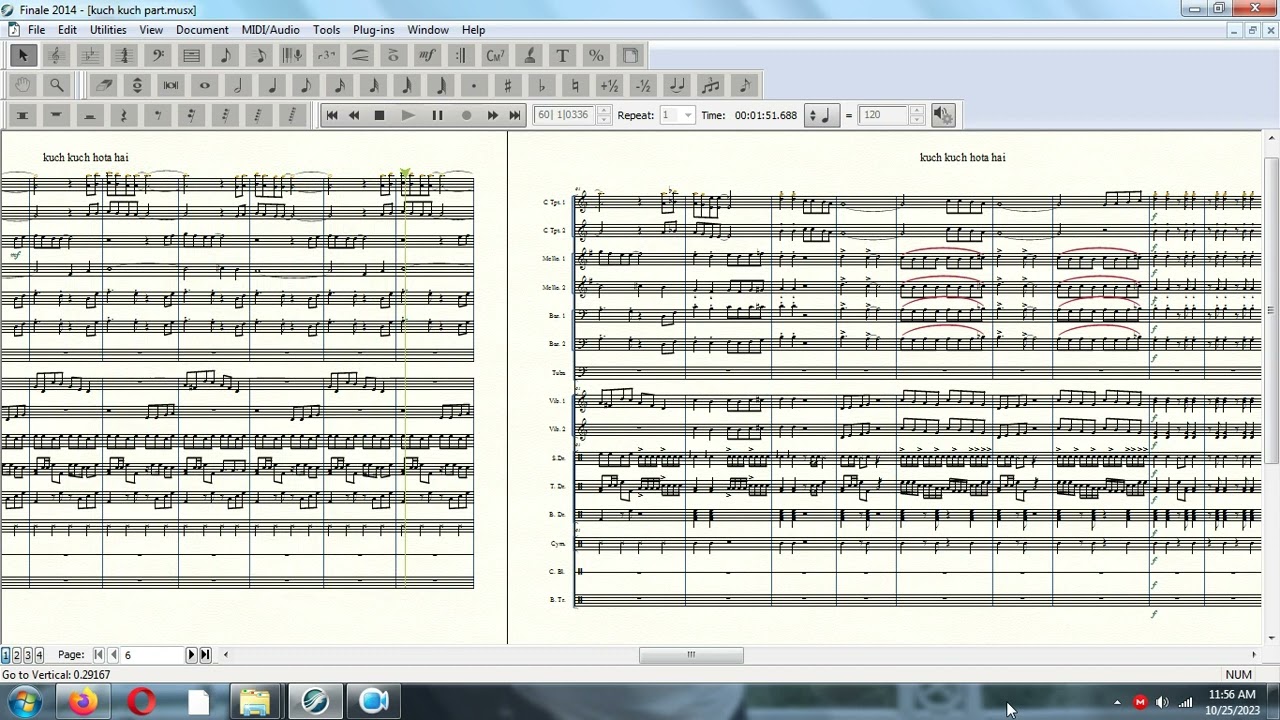Select the Zoom magnifier tool
1280x720 pixels.
click(56, 85)
